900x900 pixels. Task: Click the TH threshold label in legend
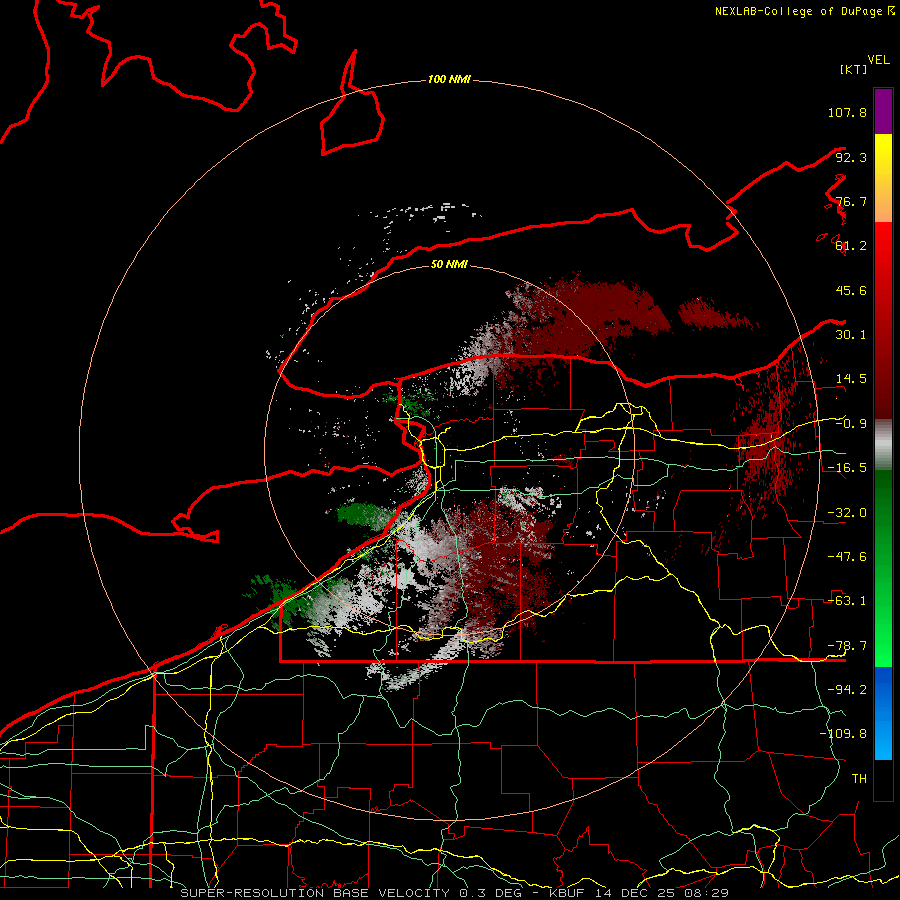[x=859, y=779]
